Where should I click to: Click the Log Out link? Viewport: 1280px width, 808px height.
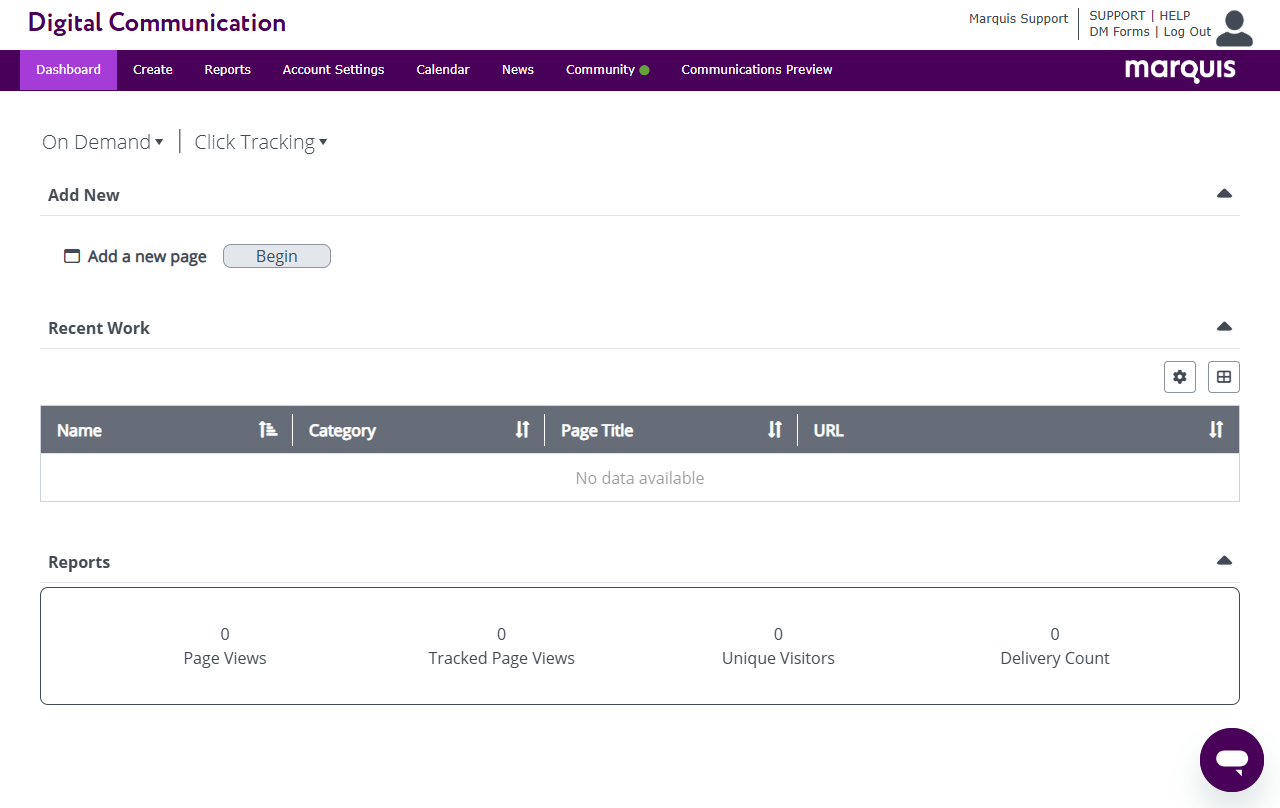coord(1187,32)
